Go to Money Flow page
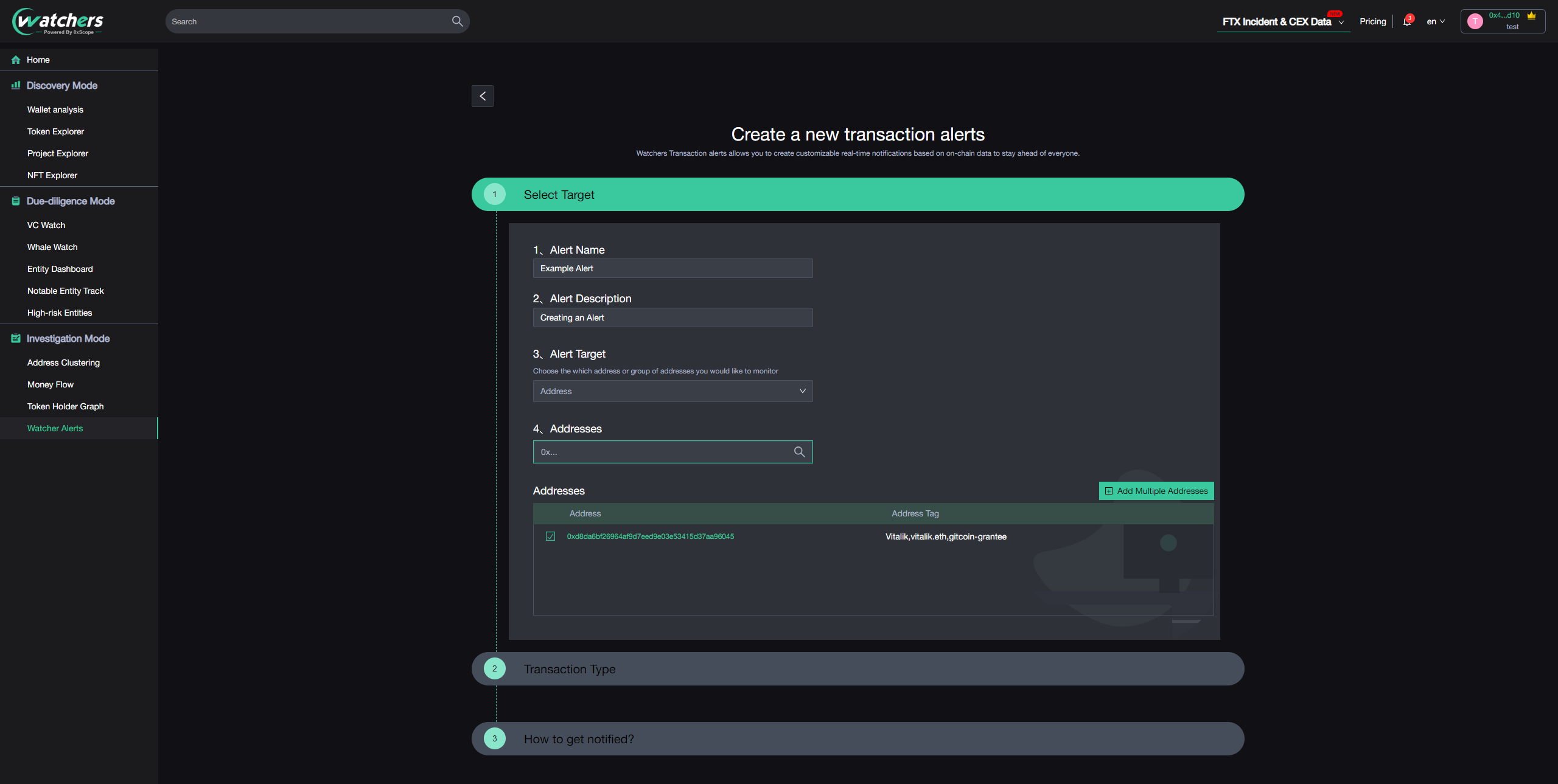1558x784 pixels. 51,384
